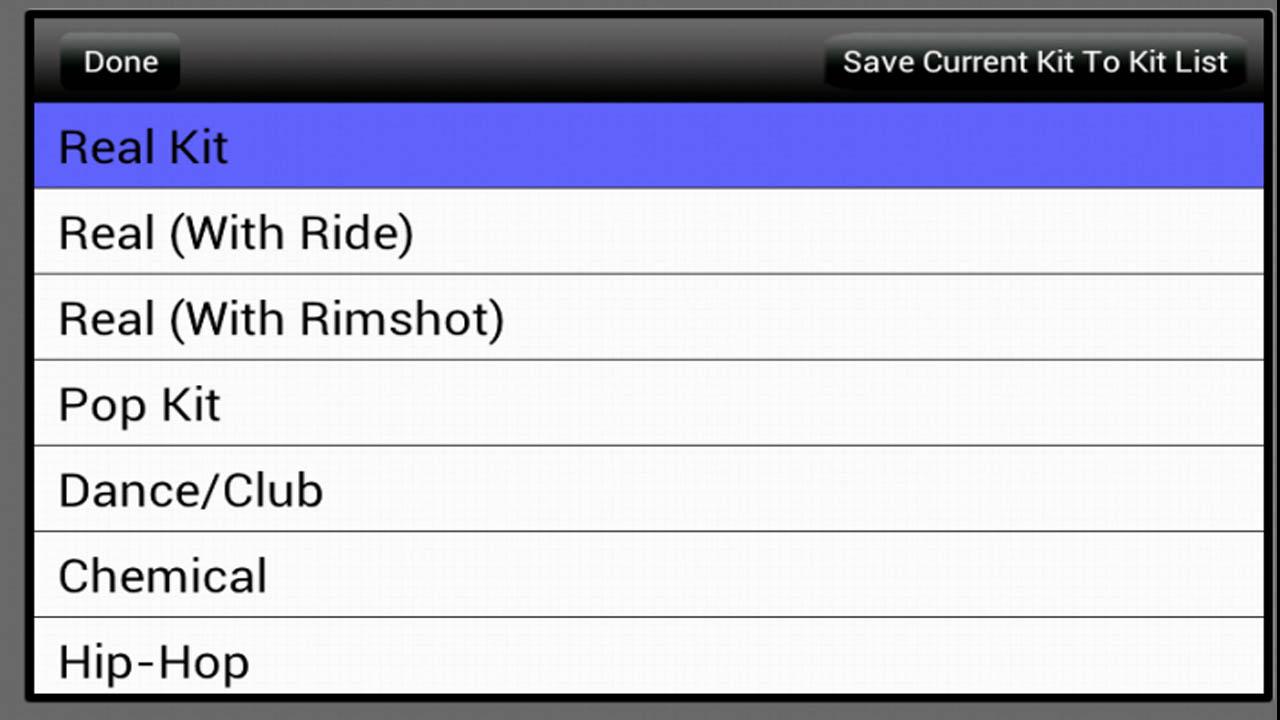
Task: Switch to Dance/Club sounds
Action: pyautogui.click(x=648, y=490)
